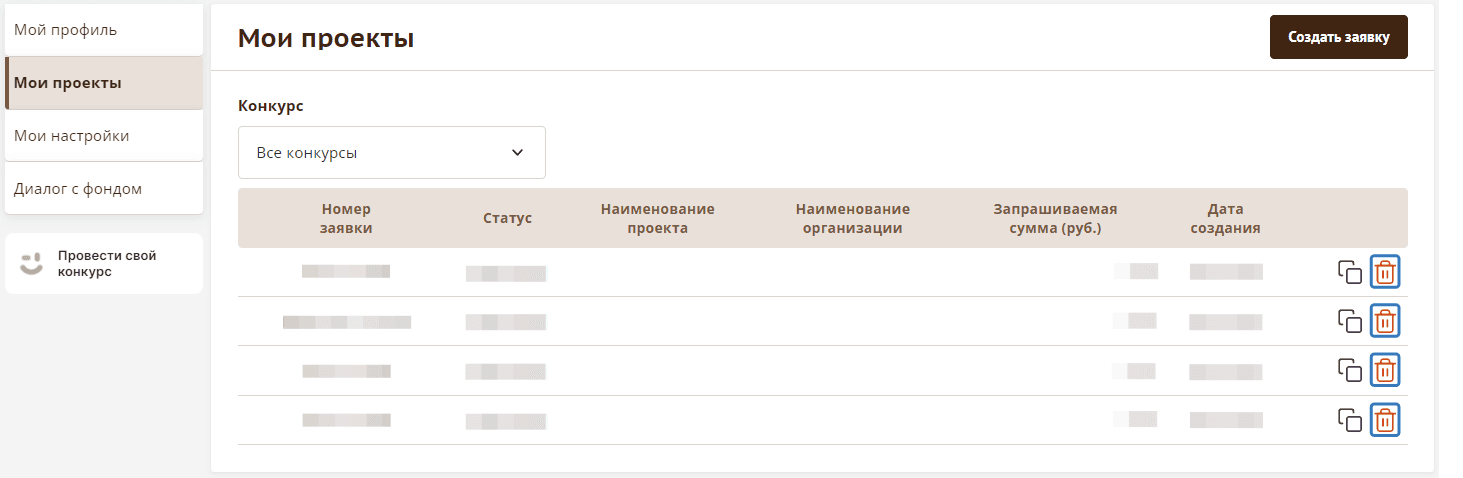1463x478 pixels.
Task: Delete the first project row
Action: point(1385,272)
